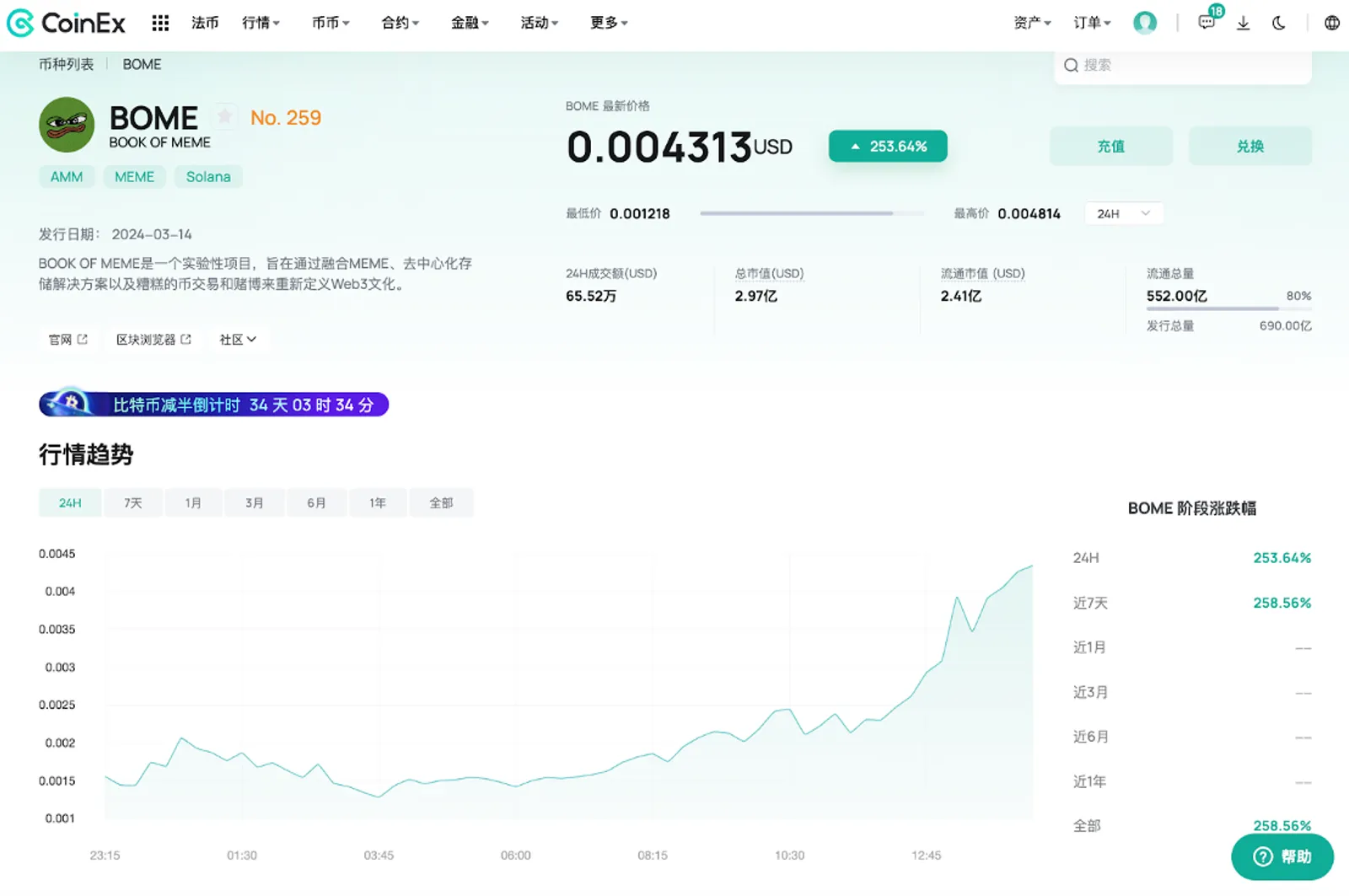The image size is (1349, 896).
Task: Expand the 合约 dropdown menu
Action: point(400,23)
